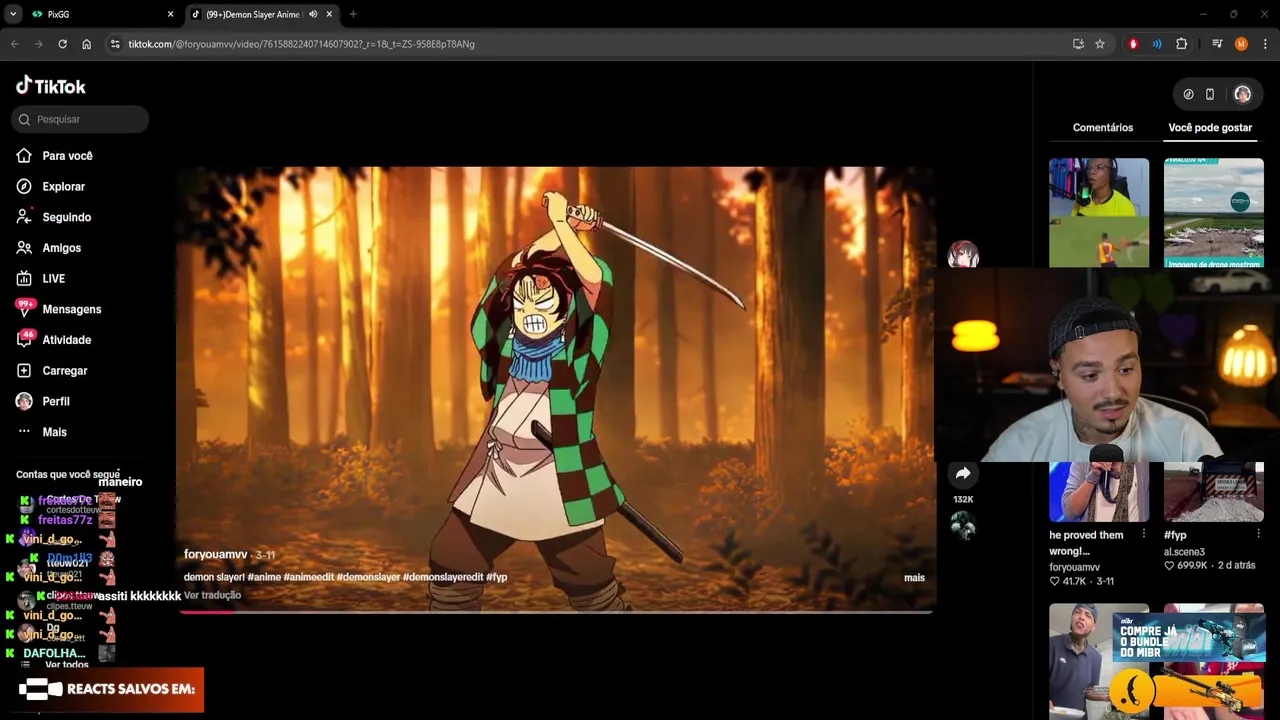The height and width of the screenshot is (720, 1280).
Task: Click Ver tradução link
Action: [x=212, y=595]
